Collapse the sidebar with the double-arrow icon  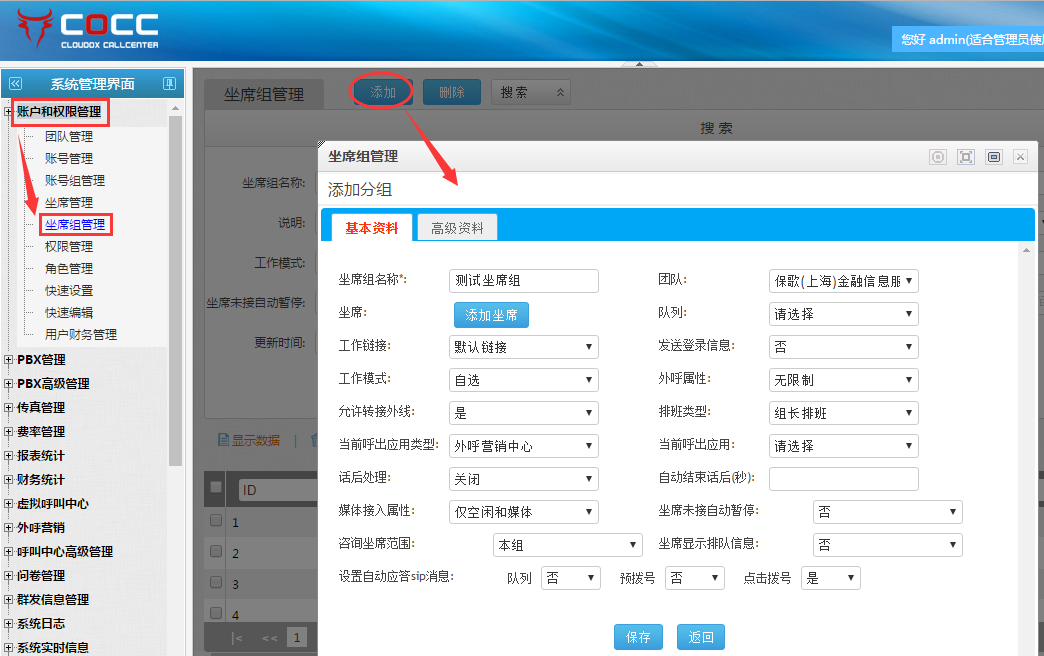[x=15, y=84]
